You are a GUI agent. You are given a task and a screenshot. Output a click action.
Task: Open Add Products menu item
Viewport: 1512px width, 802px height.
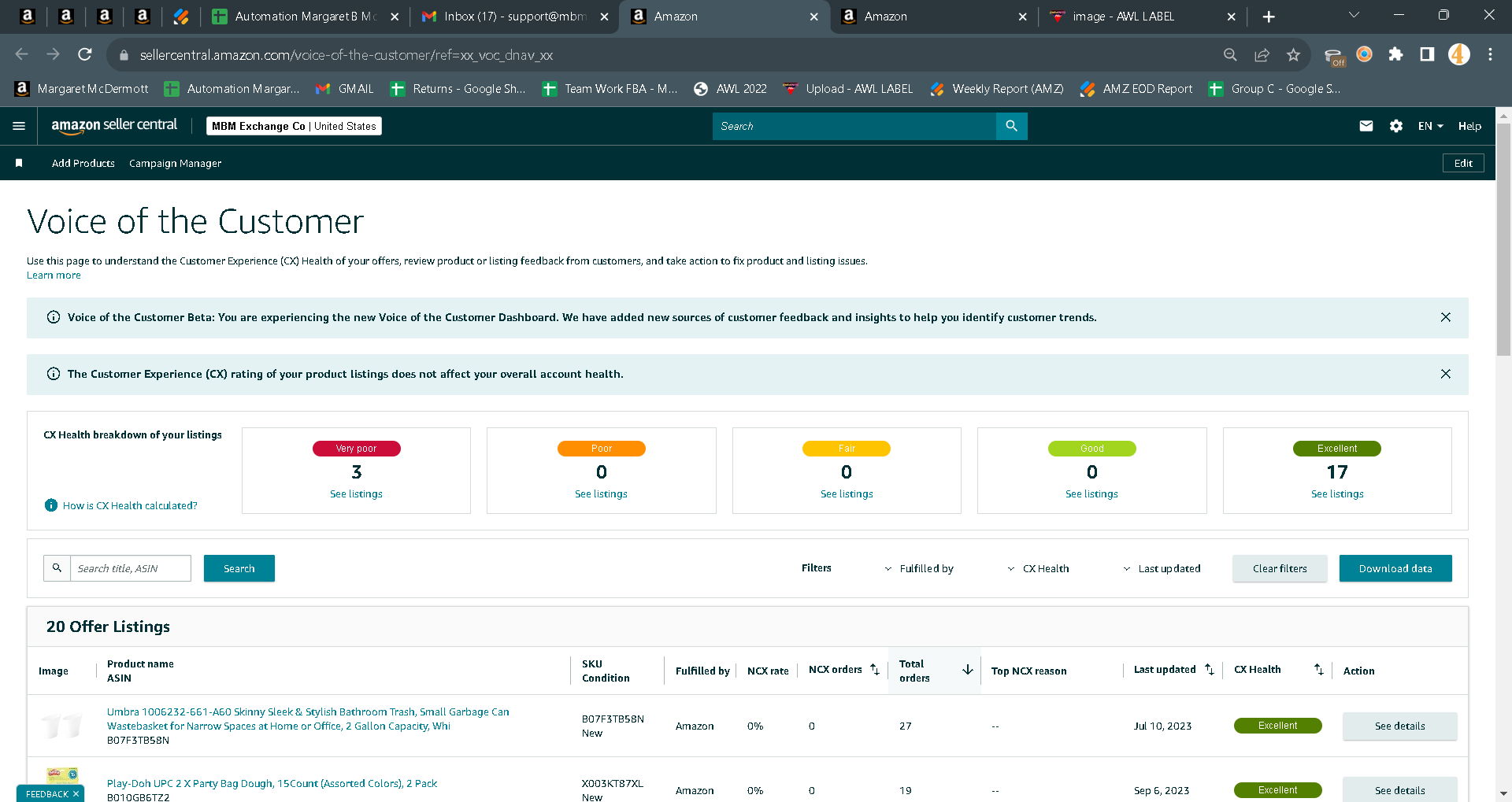click(x=83, y=163)
